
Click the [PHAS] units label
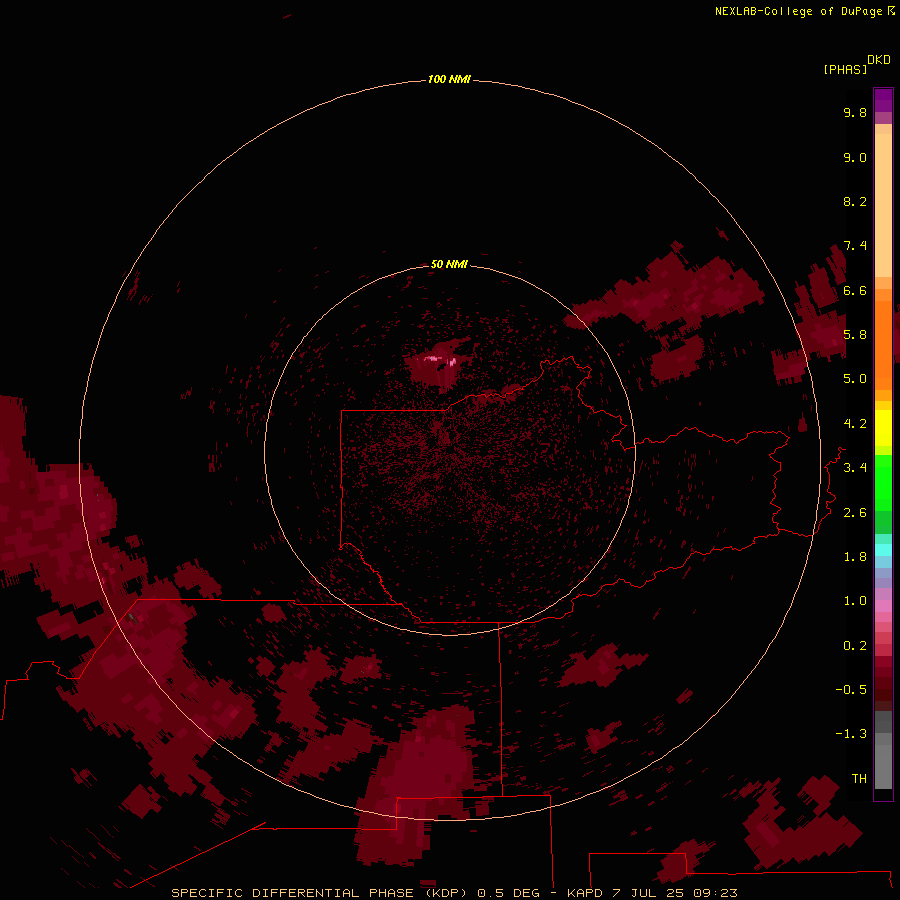point(845,69)
